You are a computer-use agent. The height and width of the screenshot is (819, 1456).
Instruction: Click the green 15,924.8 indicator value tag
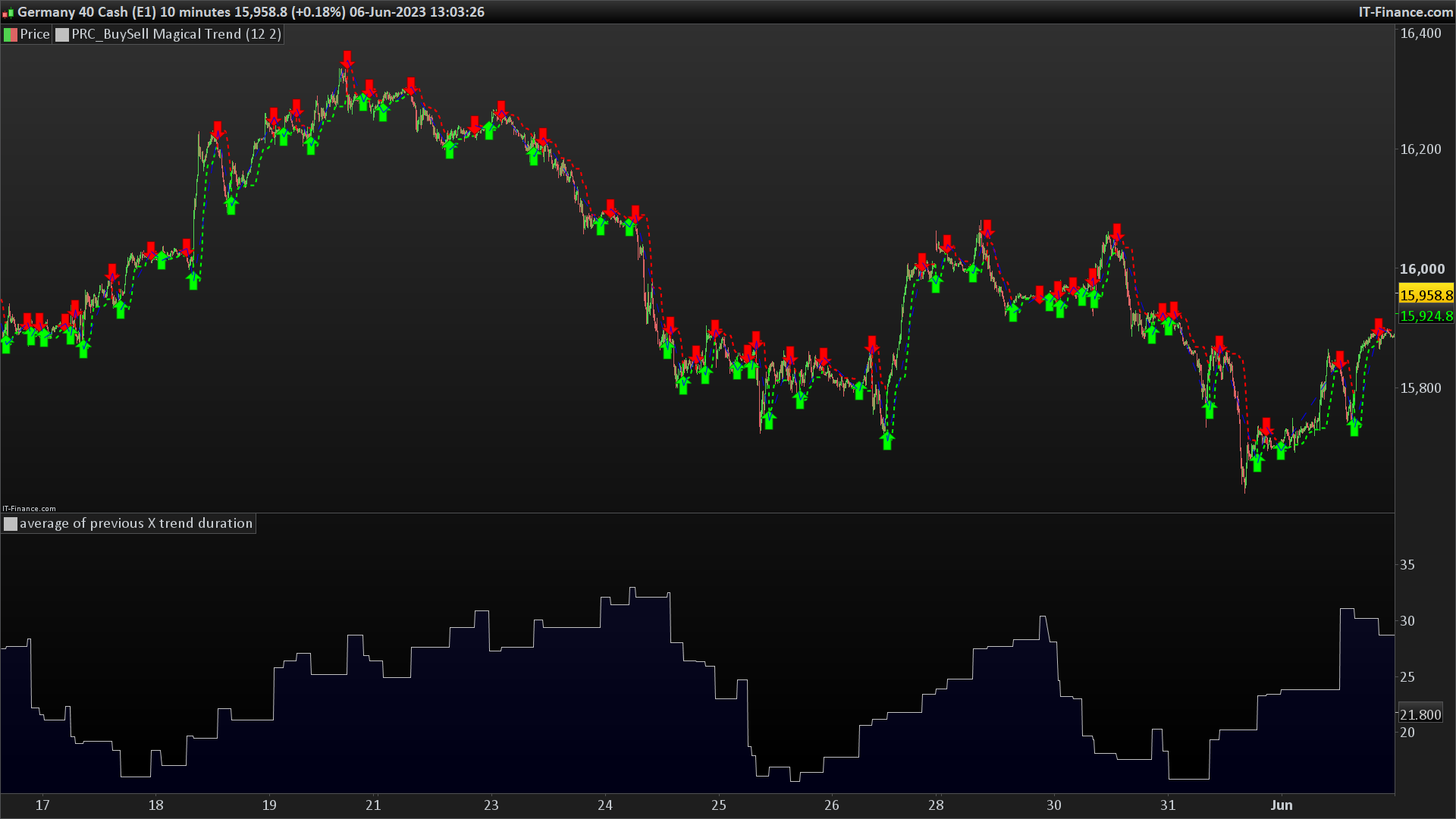(1426, 316)
